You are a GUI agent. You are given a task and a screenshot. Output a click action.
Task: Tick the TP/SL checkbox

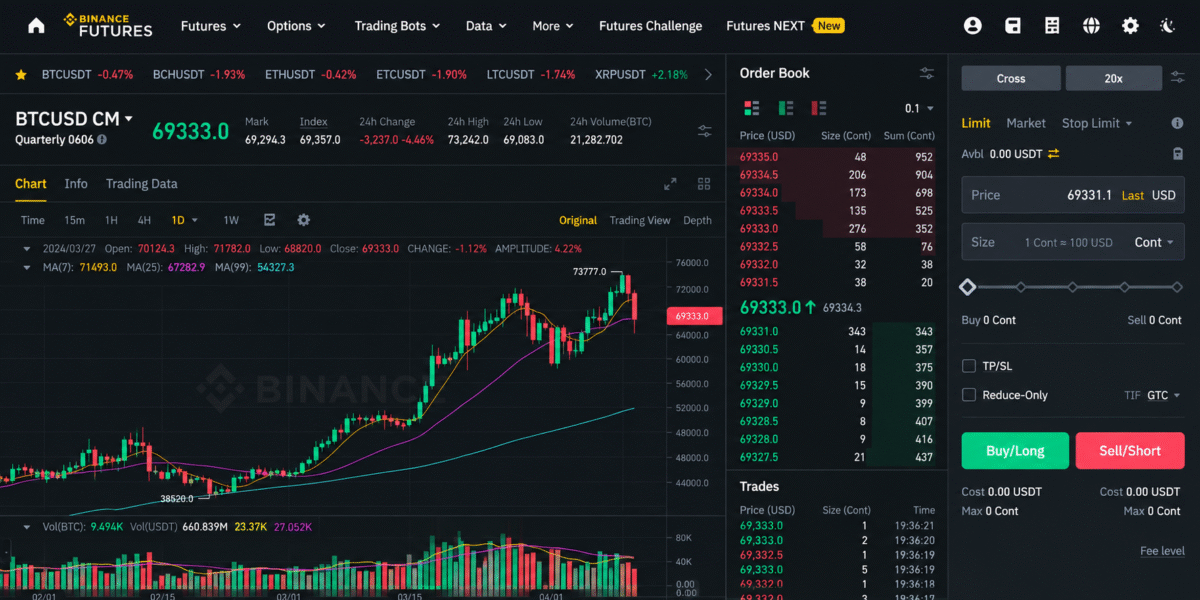968,366
